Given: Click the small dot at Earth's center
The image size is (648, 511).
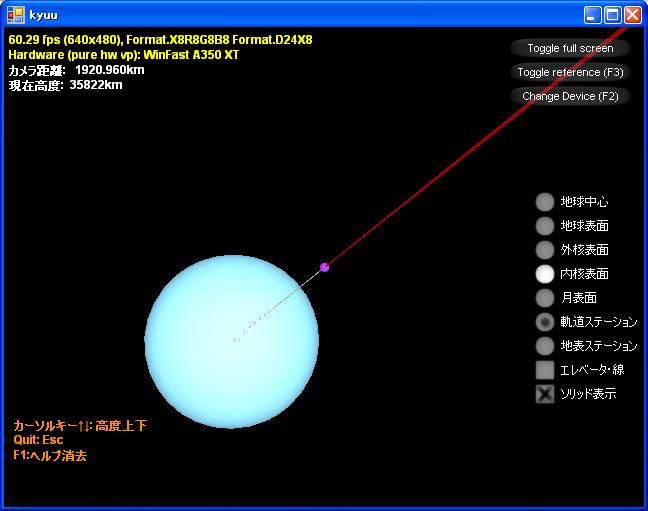Looking at the screenshot, I should pyautogui.click(x=233, y=340).
